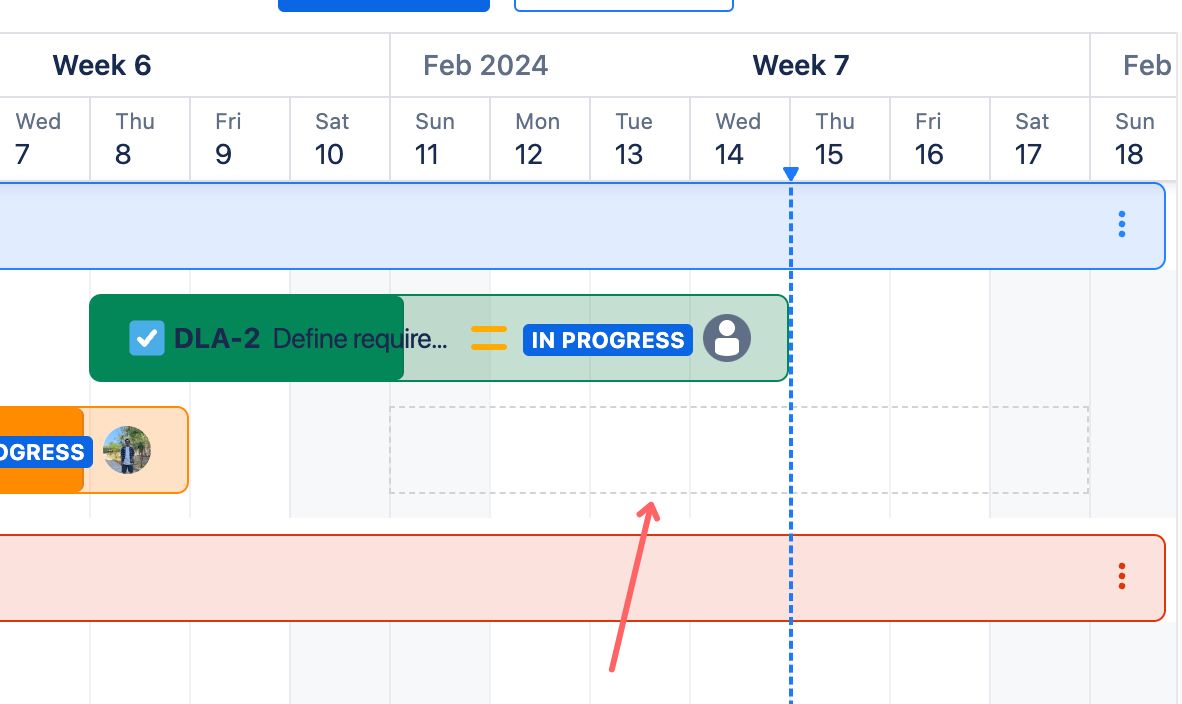Click the assignee photo avatar on the orange task
This screenshot has width=1182, height=704.
[x=127, y=450]
